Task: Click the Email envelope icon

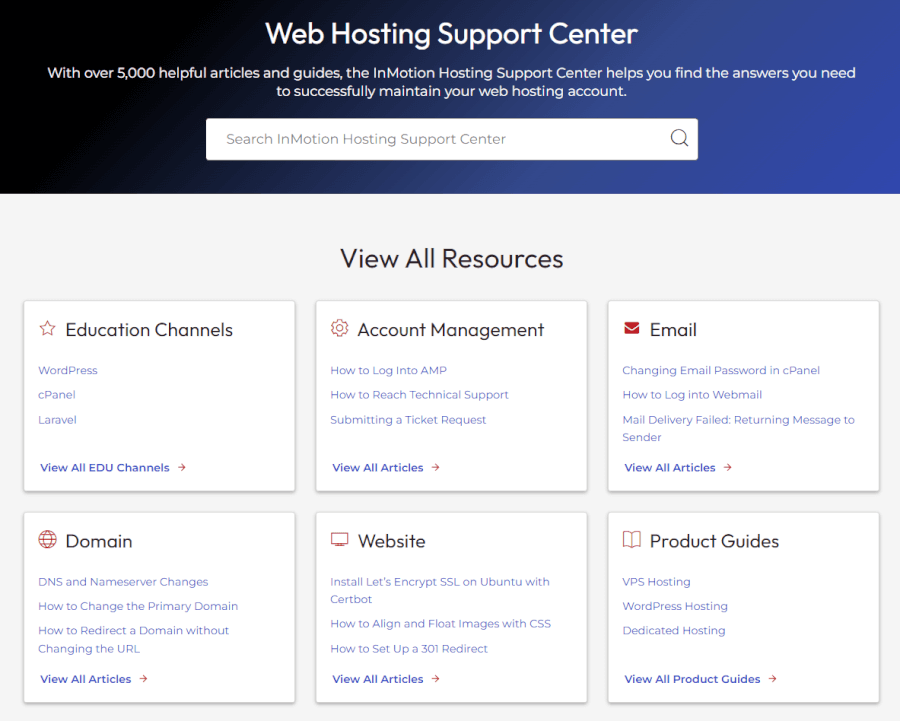Action: [631, 328]
